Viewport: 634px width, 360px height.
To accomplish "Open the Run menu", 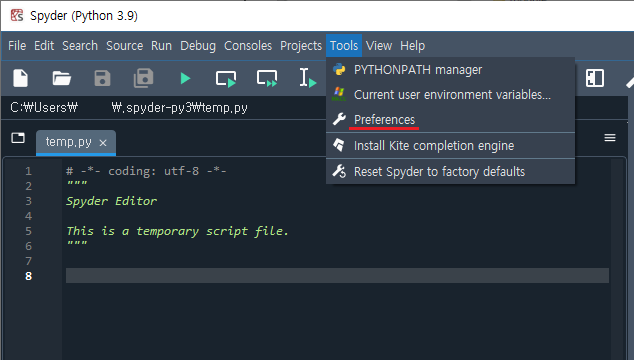I will pos(161,46).
